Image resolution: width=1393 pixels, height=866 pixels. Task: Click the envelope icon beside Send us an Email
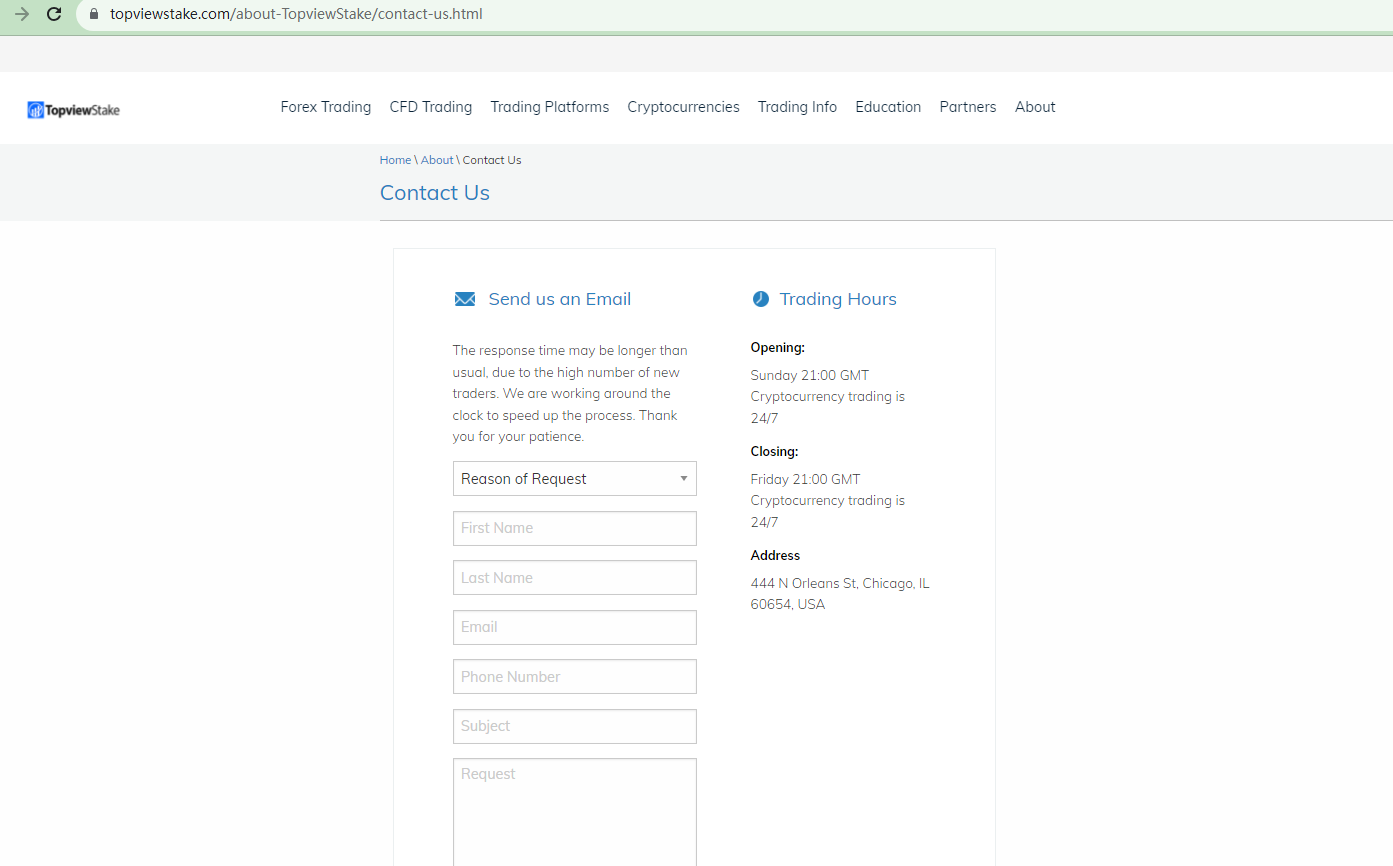point(465,299)
